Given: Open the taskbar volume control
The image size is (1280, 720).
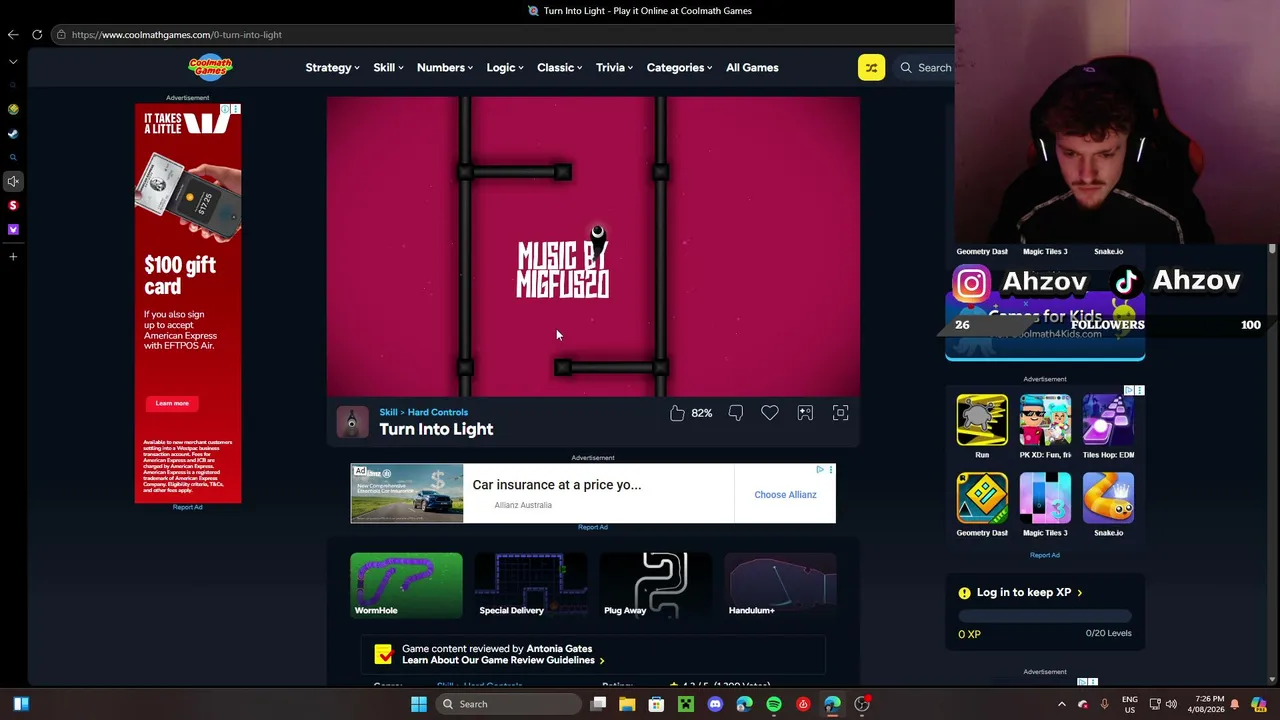Looking at the screenshot, I should pos(1171,704).
